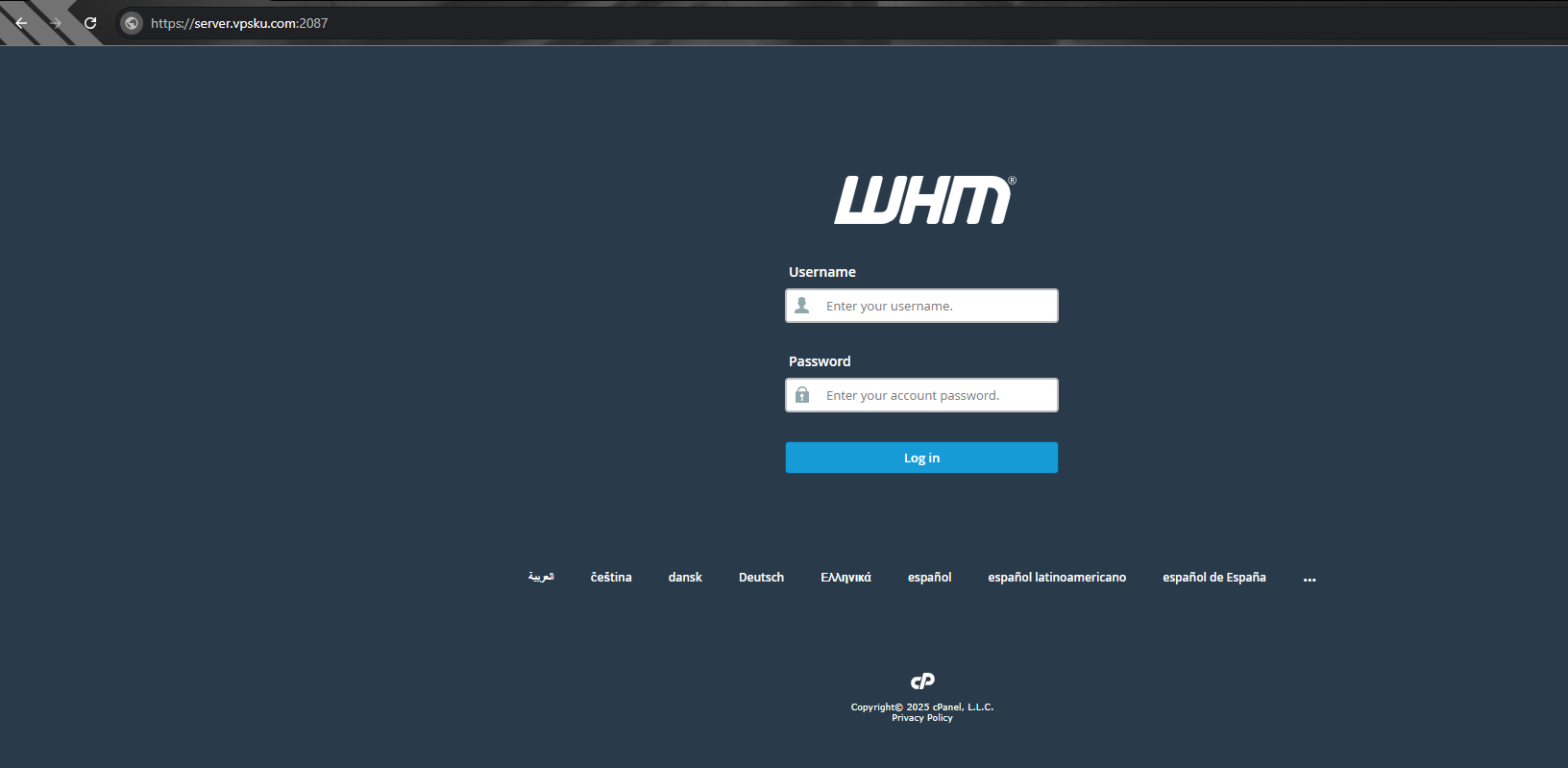The image size is (1568, 768).
Task: Click the Copyright 2025 cPanel text
Action: (922, 706)
